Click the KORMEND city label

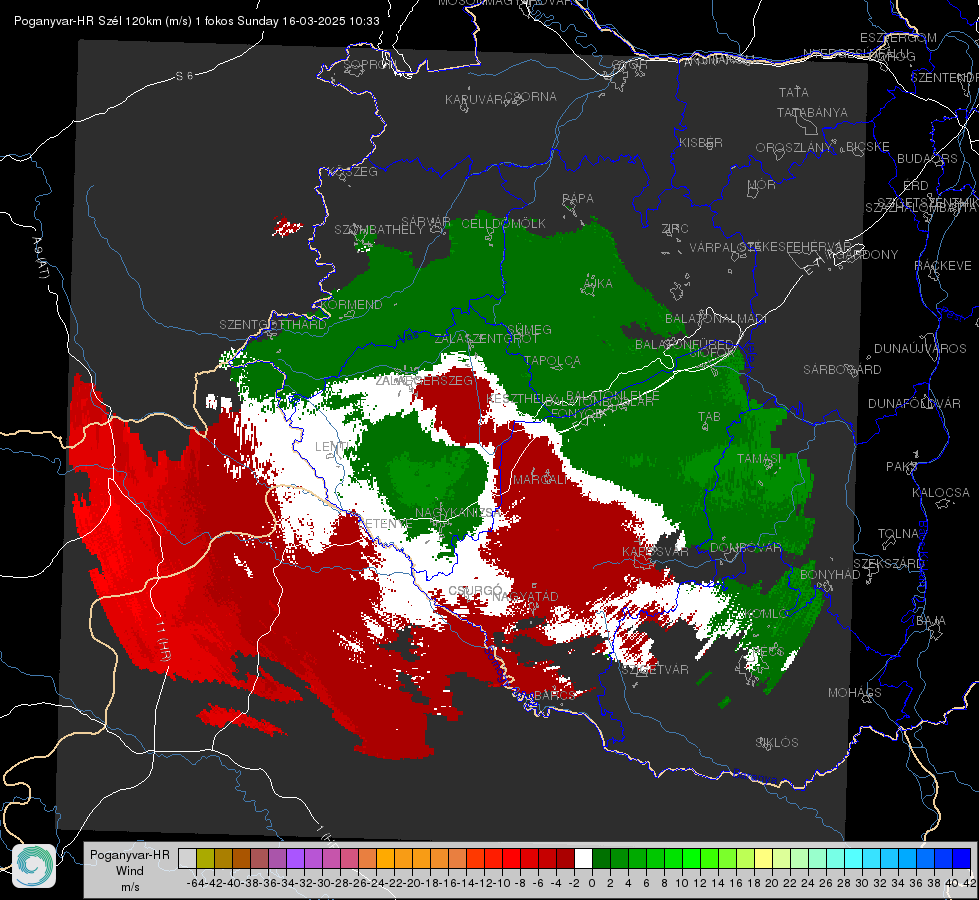(x=352, y=305)
